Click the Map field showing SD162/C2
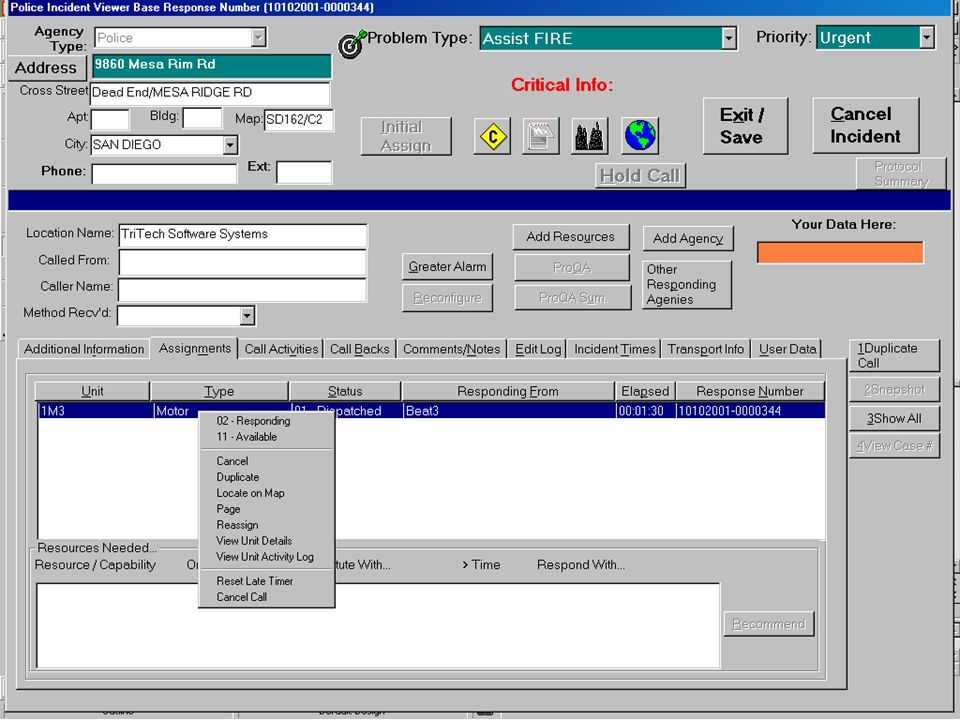Viewport: 960px width, 720px height. click(299, 119)
